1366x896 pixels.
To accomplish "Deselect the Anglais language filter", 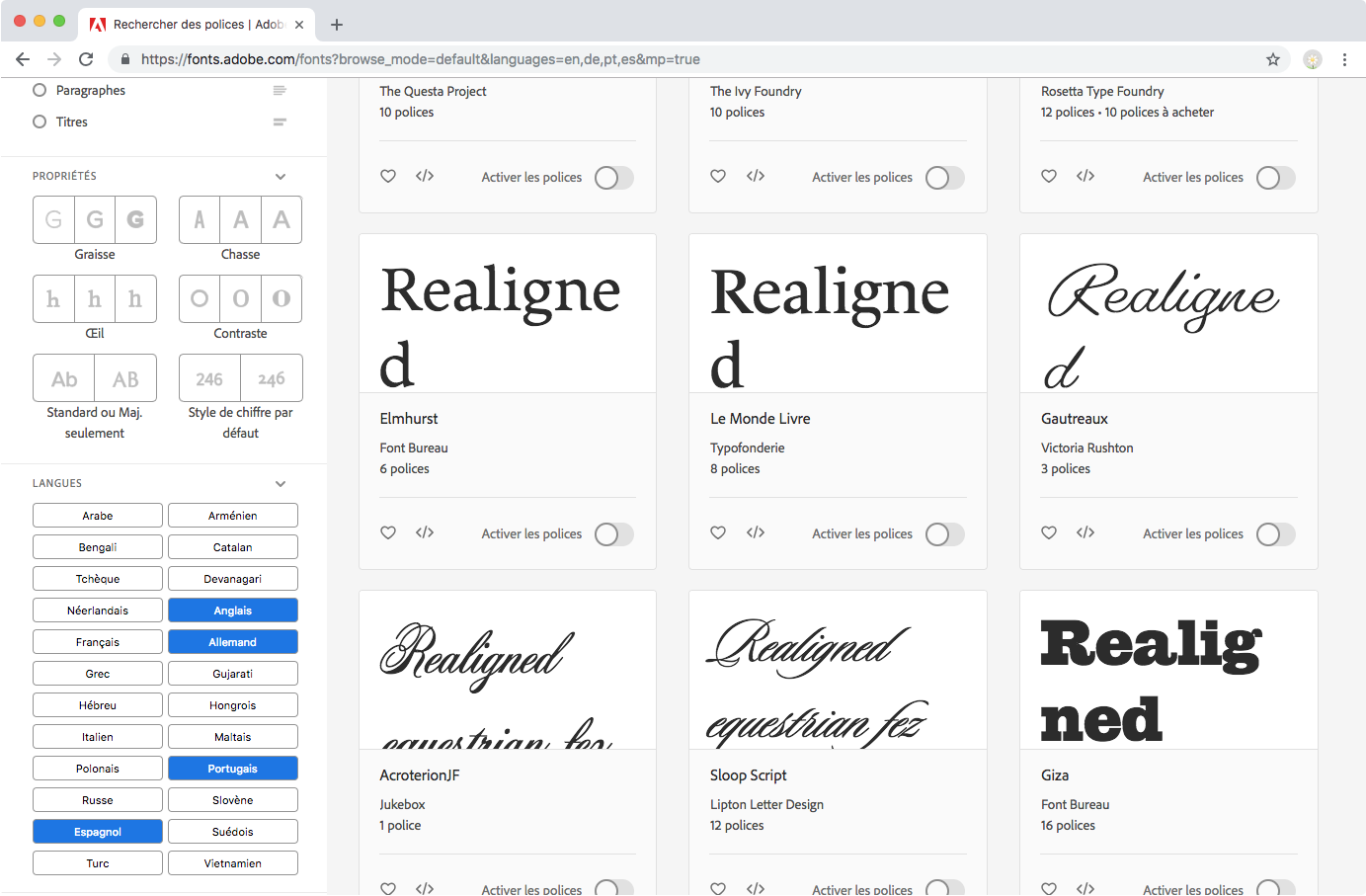I will pos(233,611).
